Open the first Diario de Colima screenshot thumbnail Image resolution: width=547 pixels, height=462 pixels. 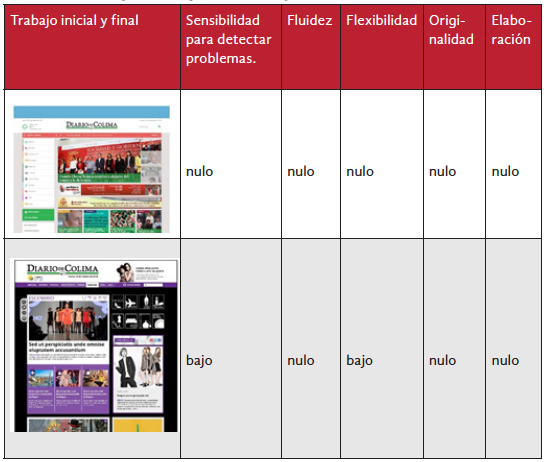point(92,169)
